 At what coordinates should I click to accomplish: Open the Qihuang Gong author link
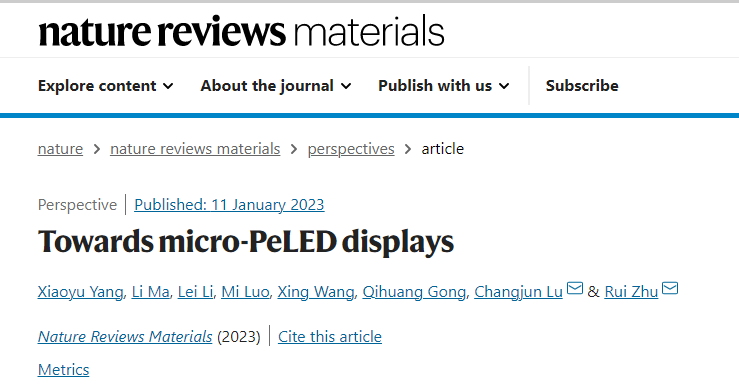pyautogui.click(x=414, y=292)
